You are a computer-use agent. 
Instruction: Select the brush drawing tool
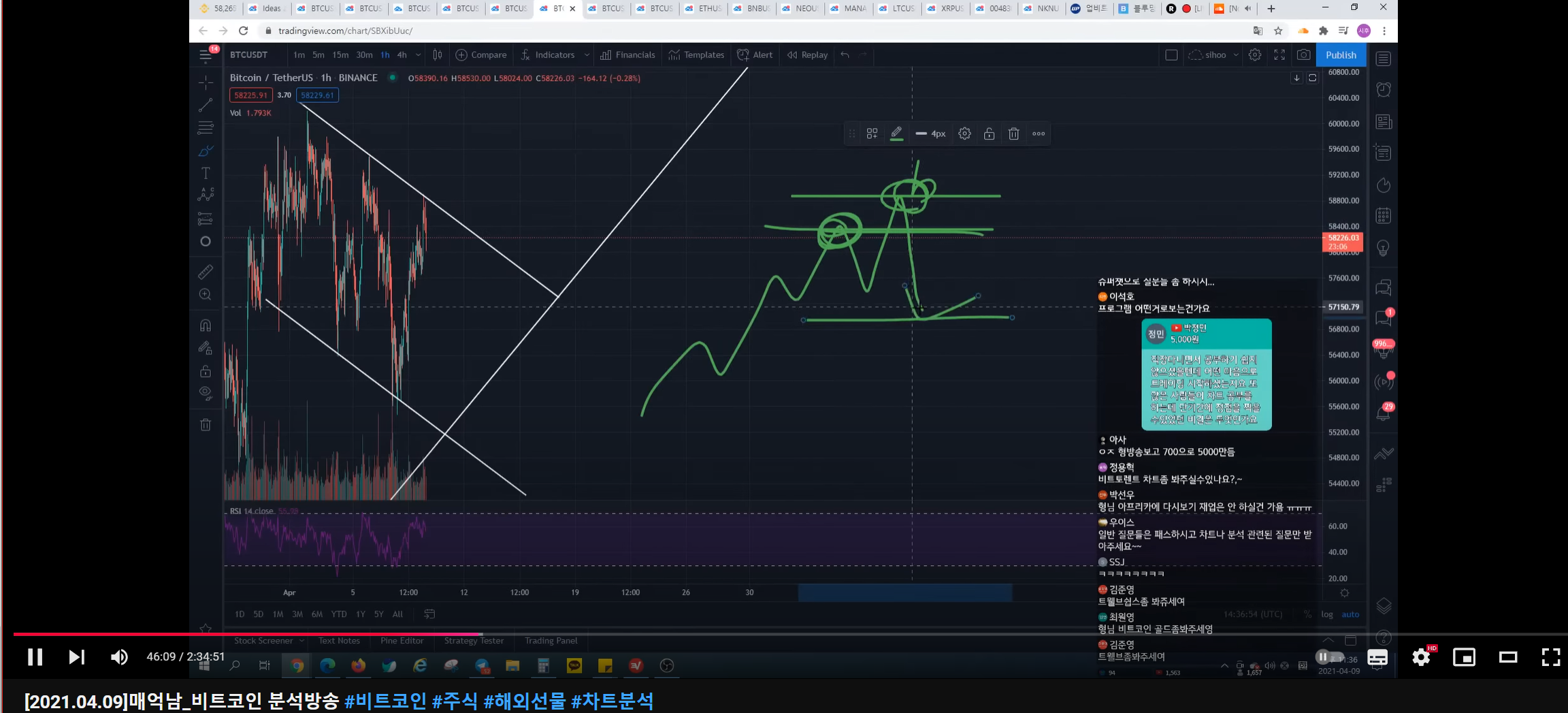[x=206, y=150]
